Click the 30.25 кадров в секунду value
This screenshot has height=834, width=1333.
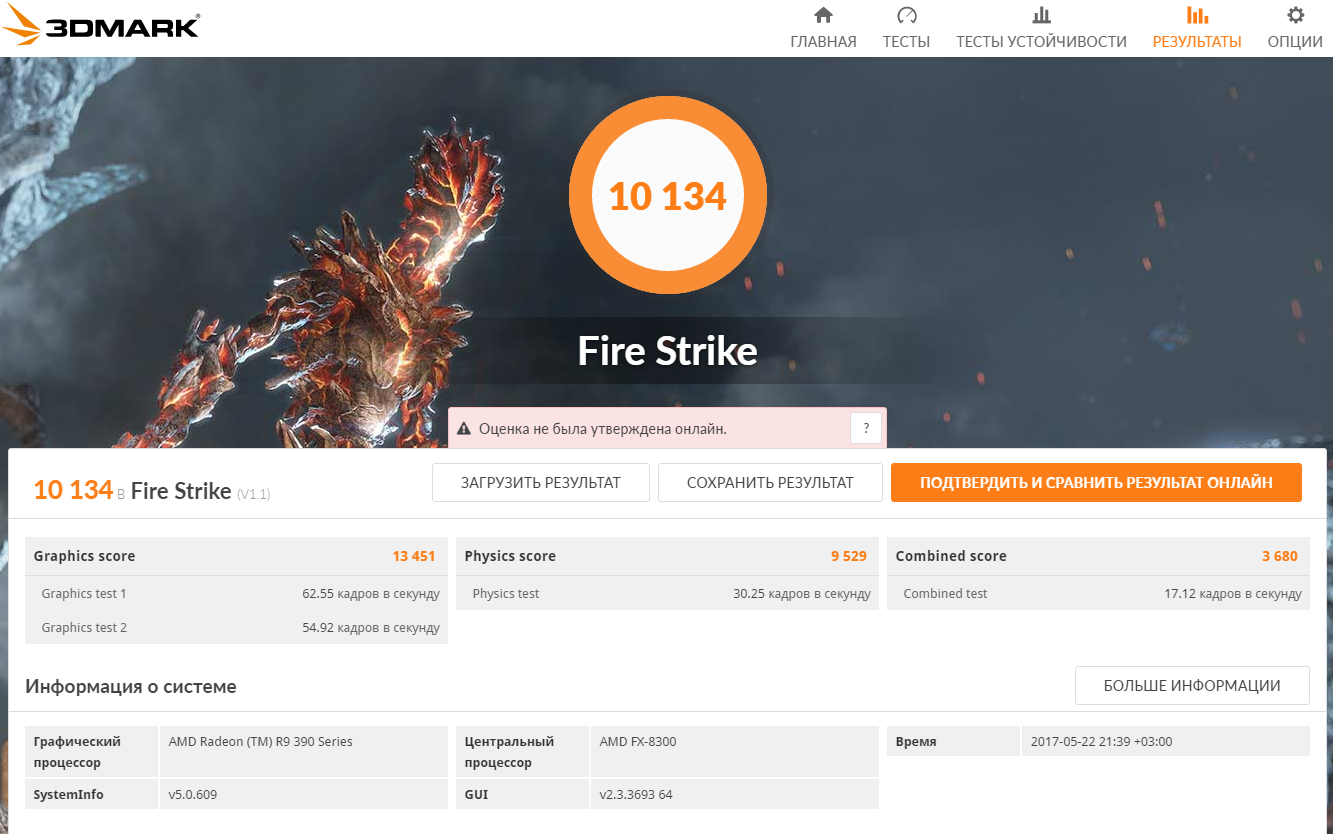click(802, 594)
